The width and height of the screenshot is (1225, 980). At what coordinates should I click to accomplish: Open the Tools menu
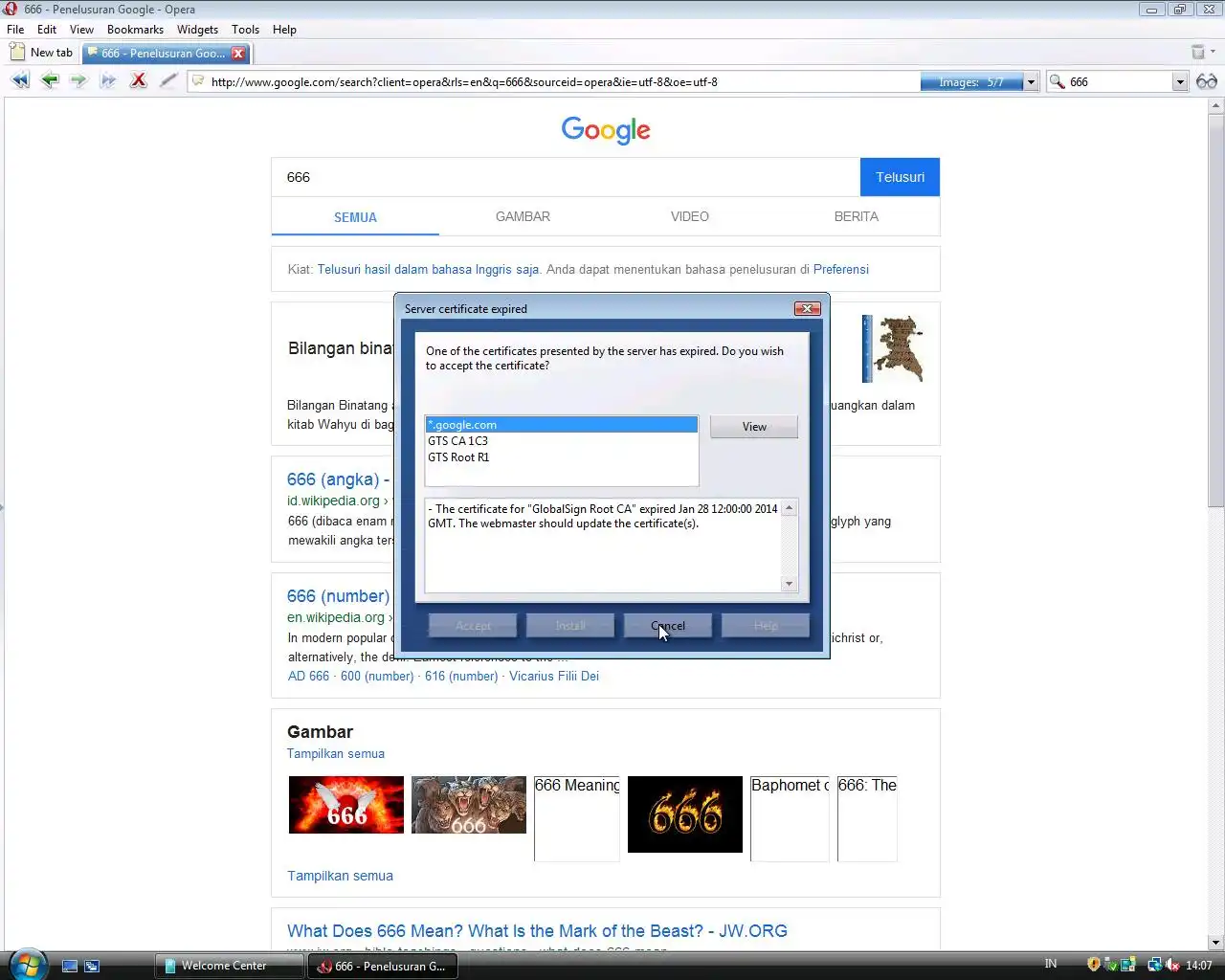click(x=245, y=30)
